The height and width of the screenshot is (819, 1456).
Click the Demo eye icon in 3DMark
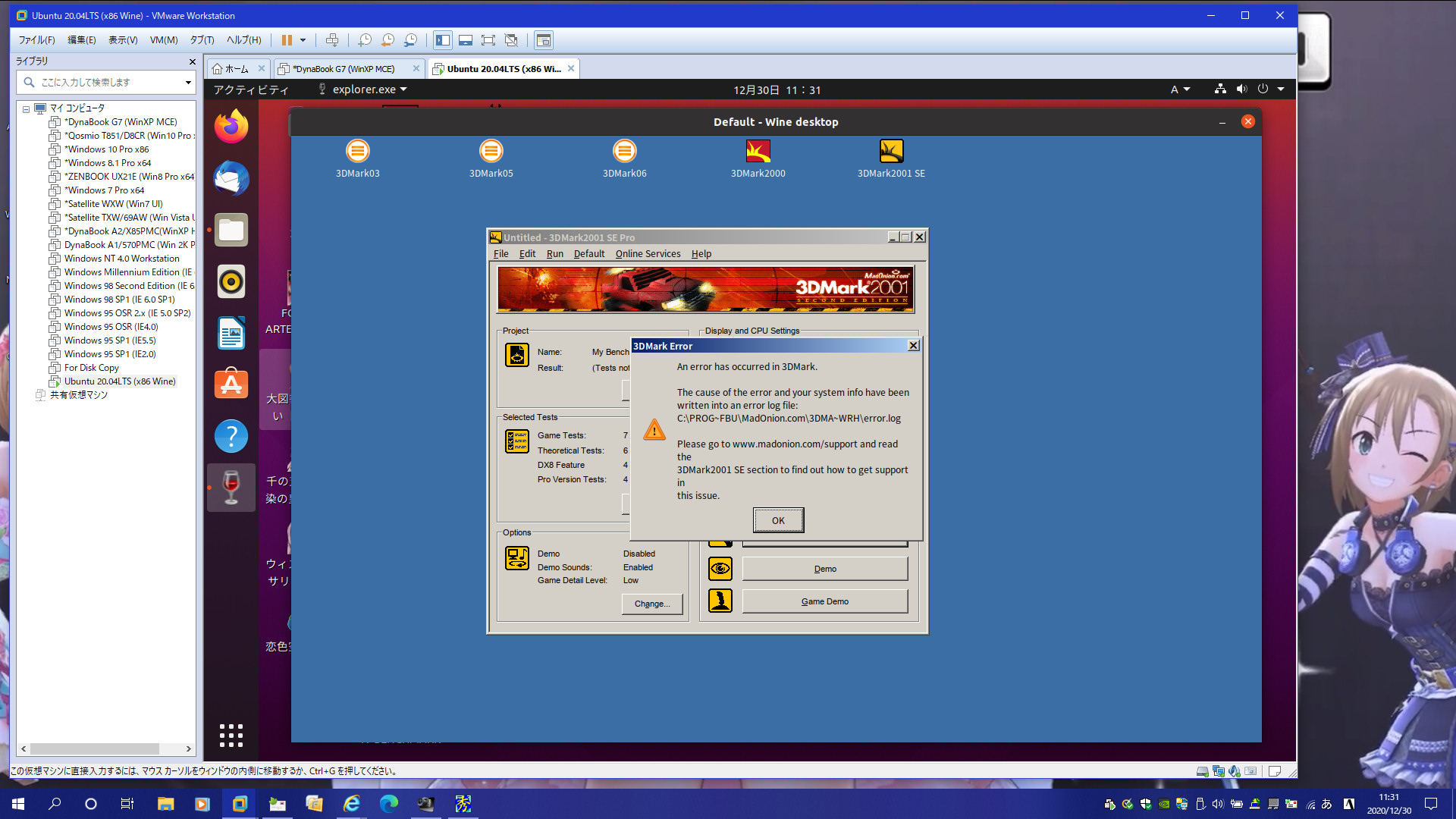720,569
